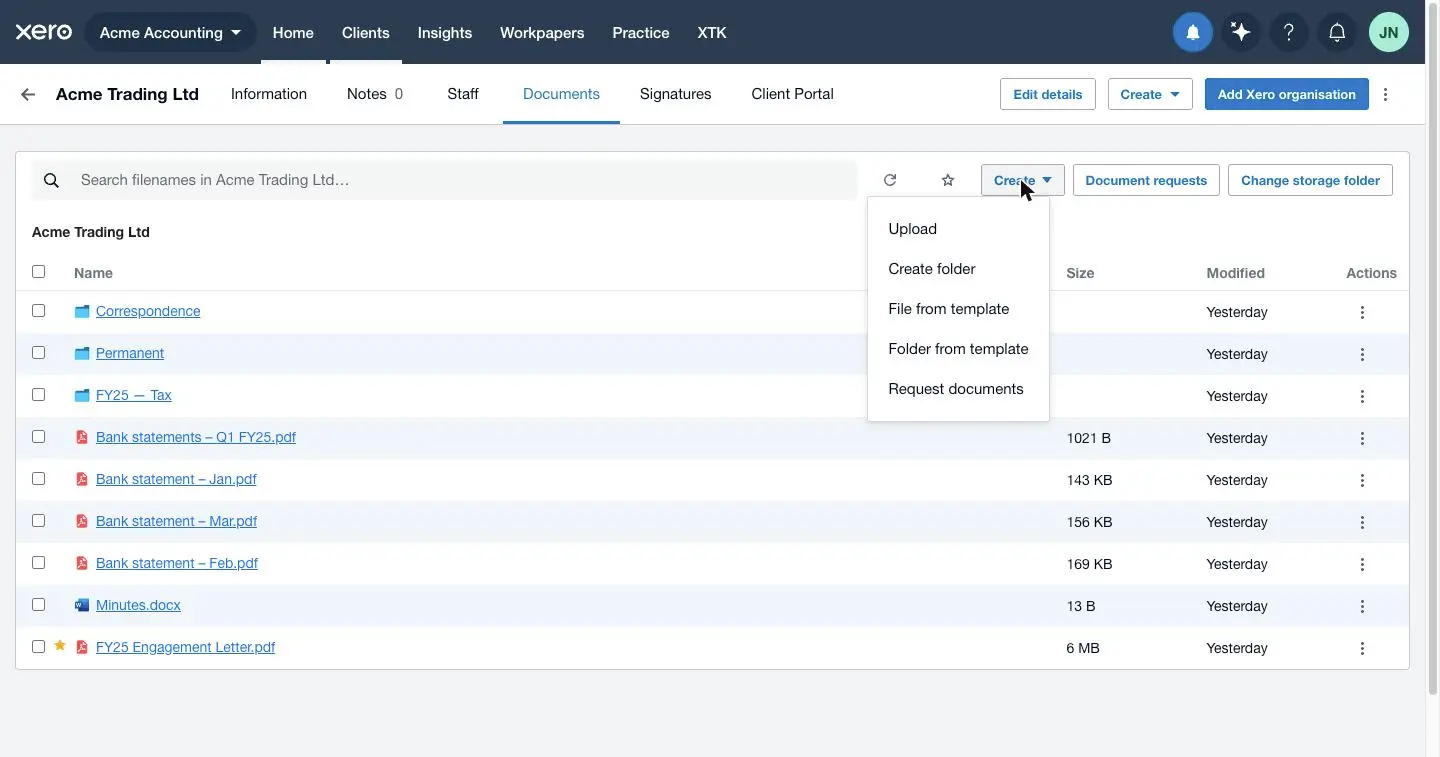Sort by the Modified column header
Image resolution: width=1440 pixels, height=757 pixels.
coord(1235,273)
